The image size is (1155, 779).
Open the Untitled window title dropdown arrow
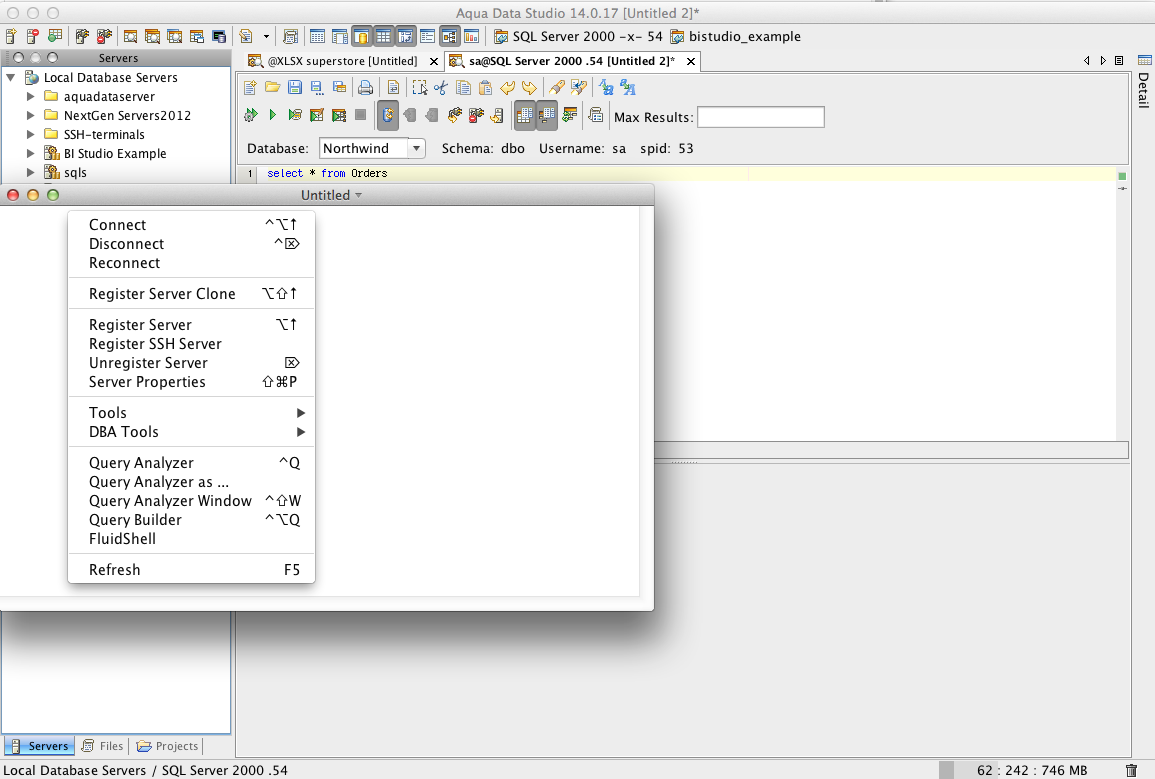pos(359,195)
